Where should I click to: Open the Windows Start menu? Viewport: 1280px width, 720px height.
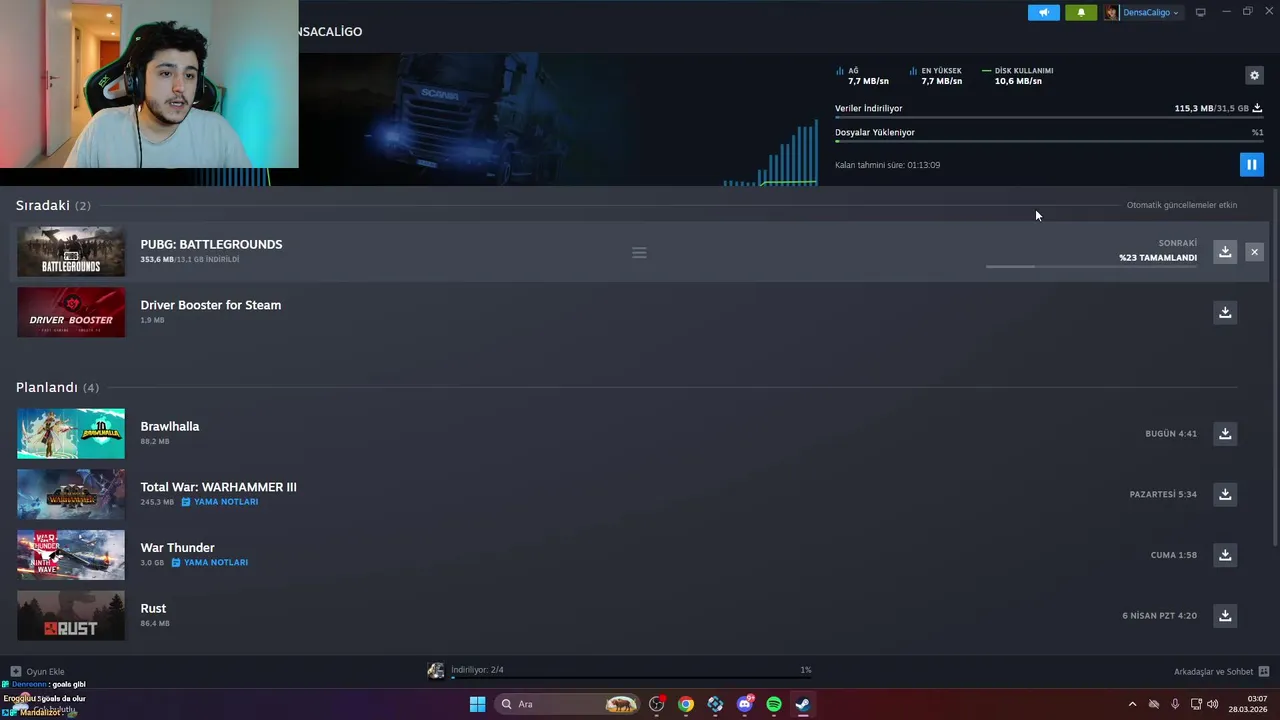(x=477, y=704)
